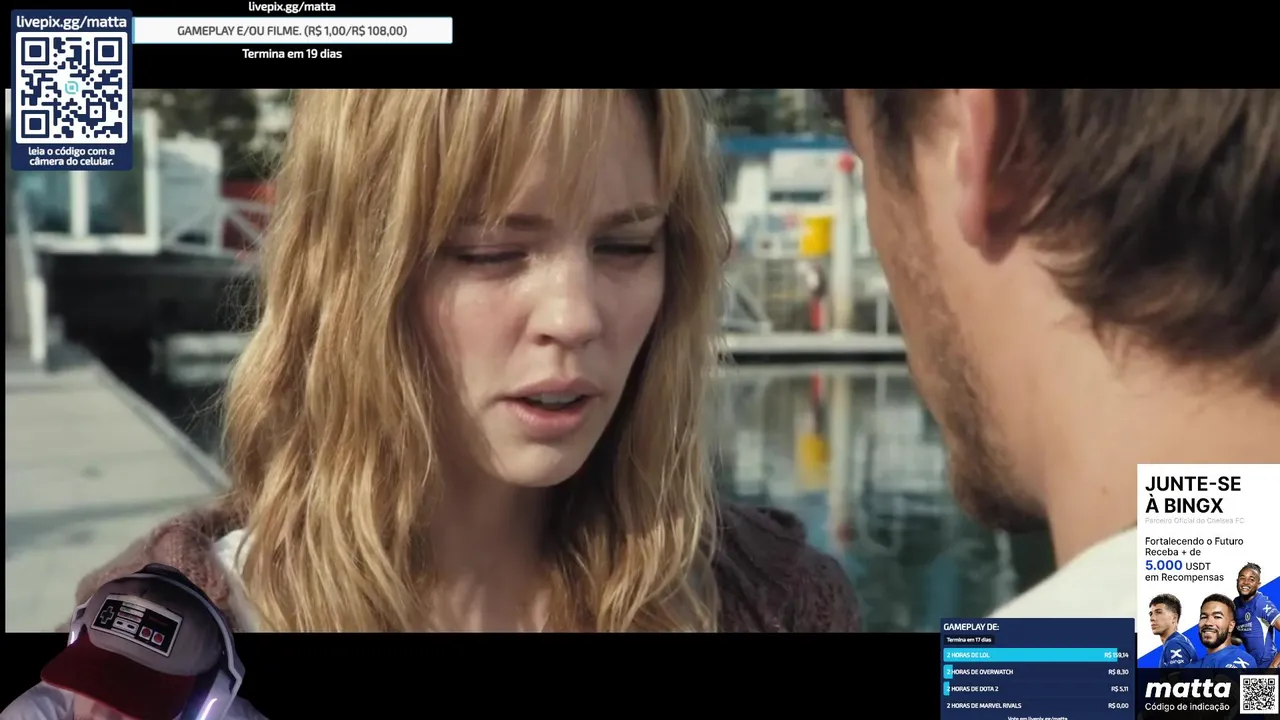Click the matta logo text
Viewport: 1280px width, 720px height.
(1188, 689)
